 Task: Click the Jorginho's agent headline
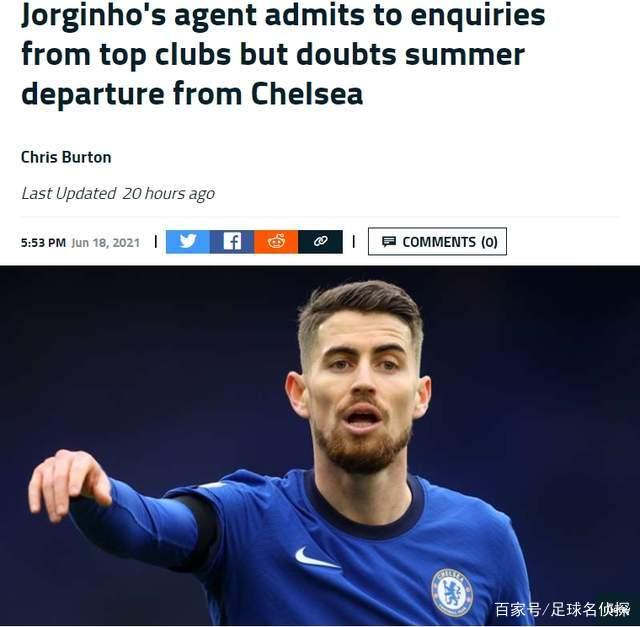283,55
